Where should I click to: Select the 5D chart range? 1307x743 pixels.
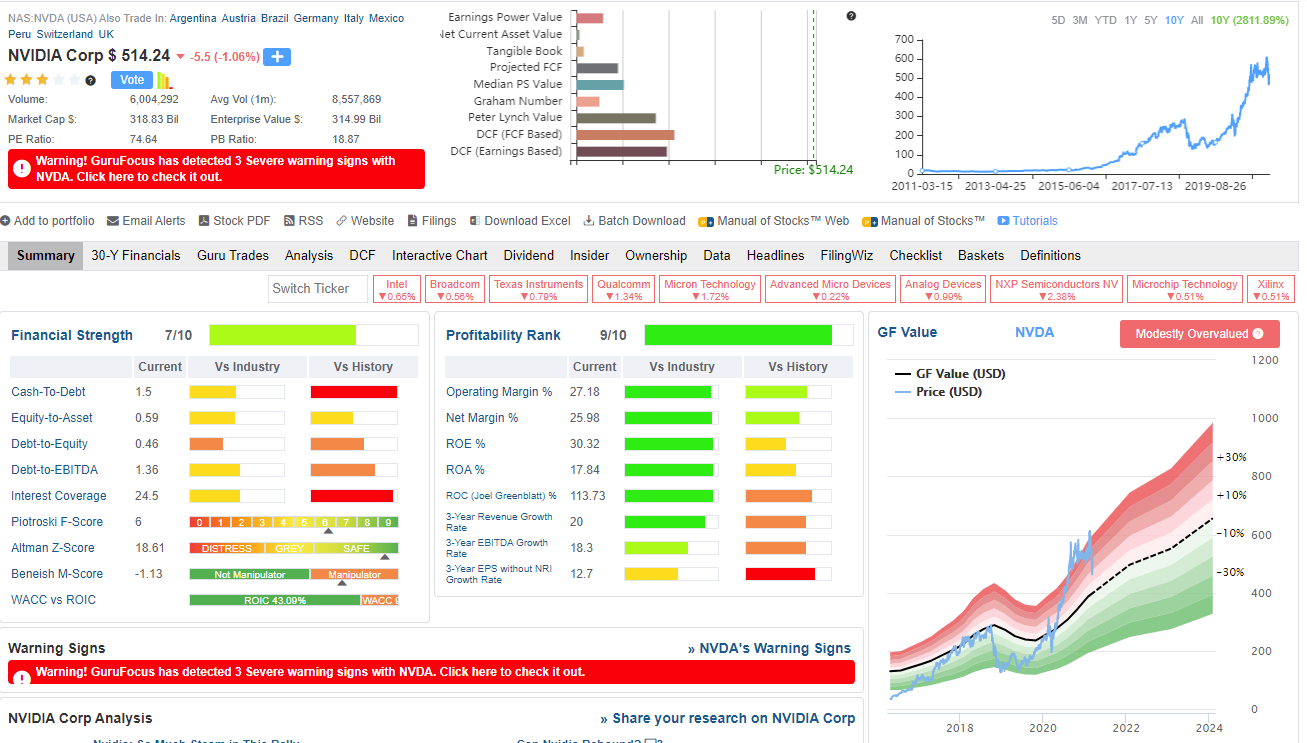1058,20
